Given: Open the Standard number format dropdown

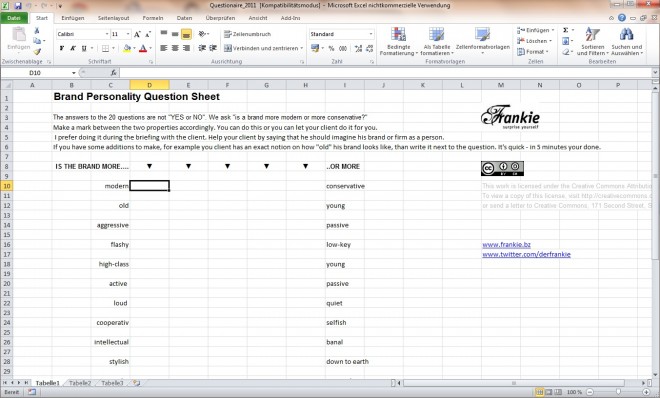Looking at the screenshot, I should coord(371,34).
